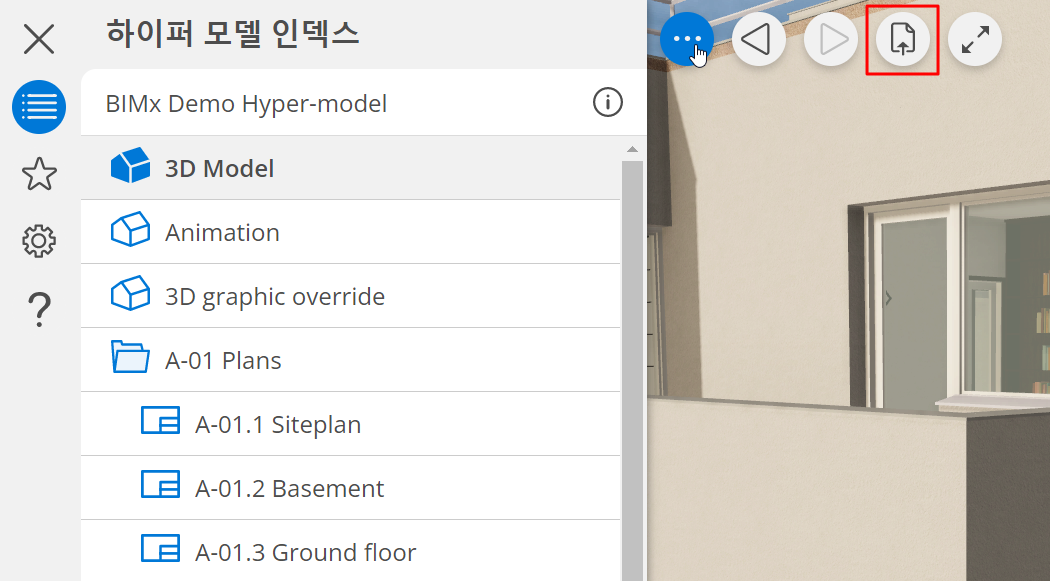Go to the previous view arrow
1050x581 pixels.
pyautogui.click(x=759, y=40)
